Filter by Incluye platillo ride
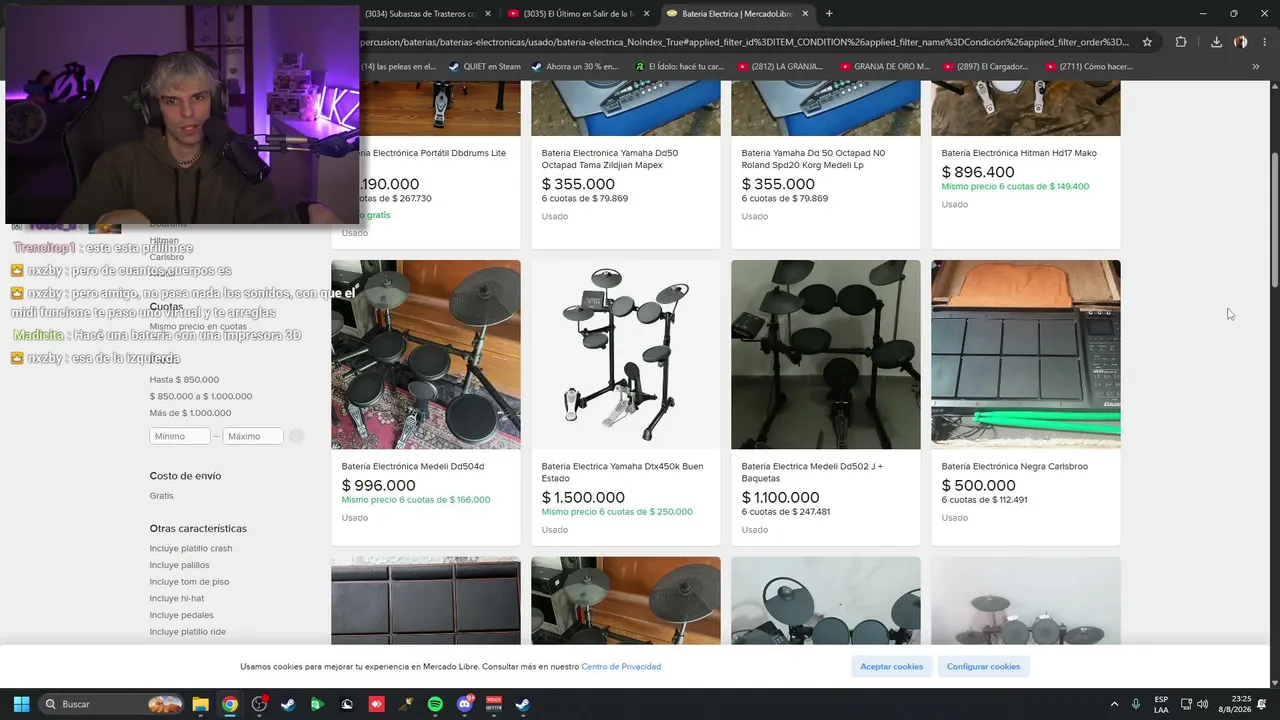This screenshot has height=720, width=1280. click(x=188, y=632)
